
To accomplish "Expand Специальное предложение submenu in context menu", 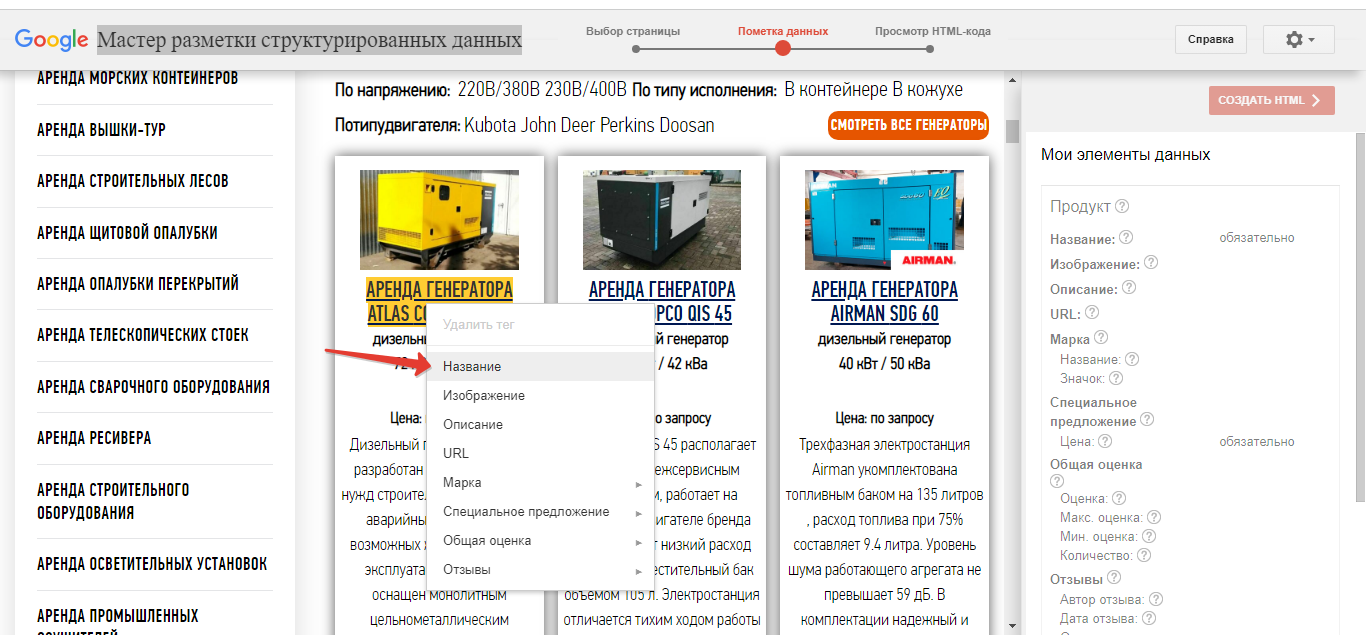I will (x=540, y=512).
